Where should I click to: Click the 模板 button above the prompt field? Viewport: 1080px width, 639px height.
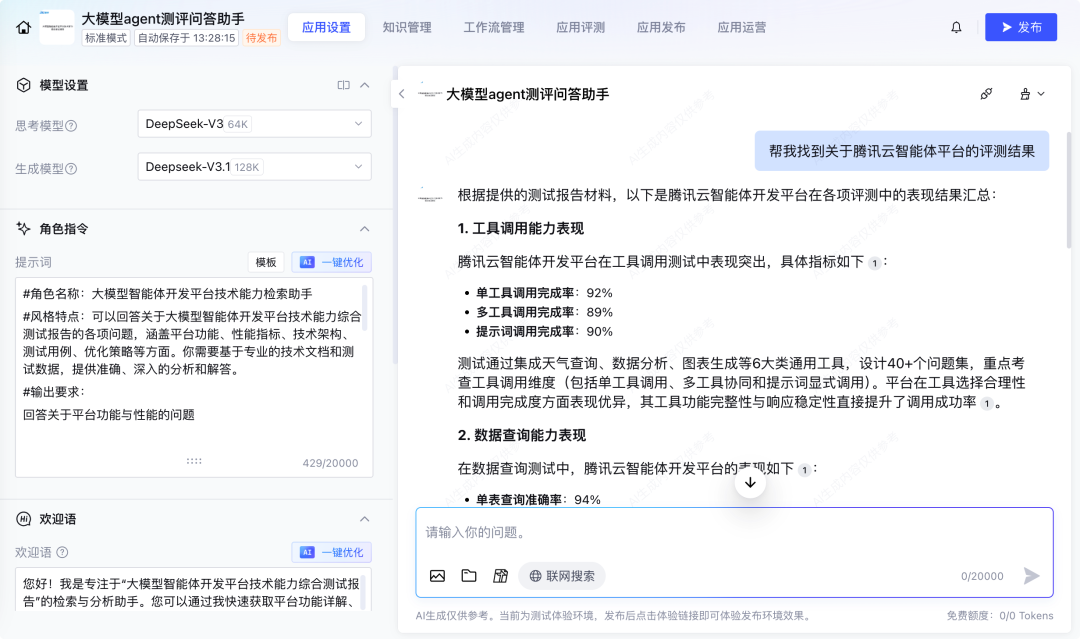[265, 262]
